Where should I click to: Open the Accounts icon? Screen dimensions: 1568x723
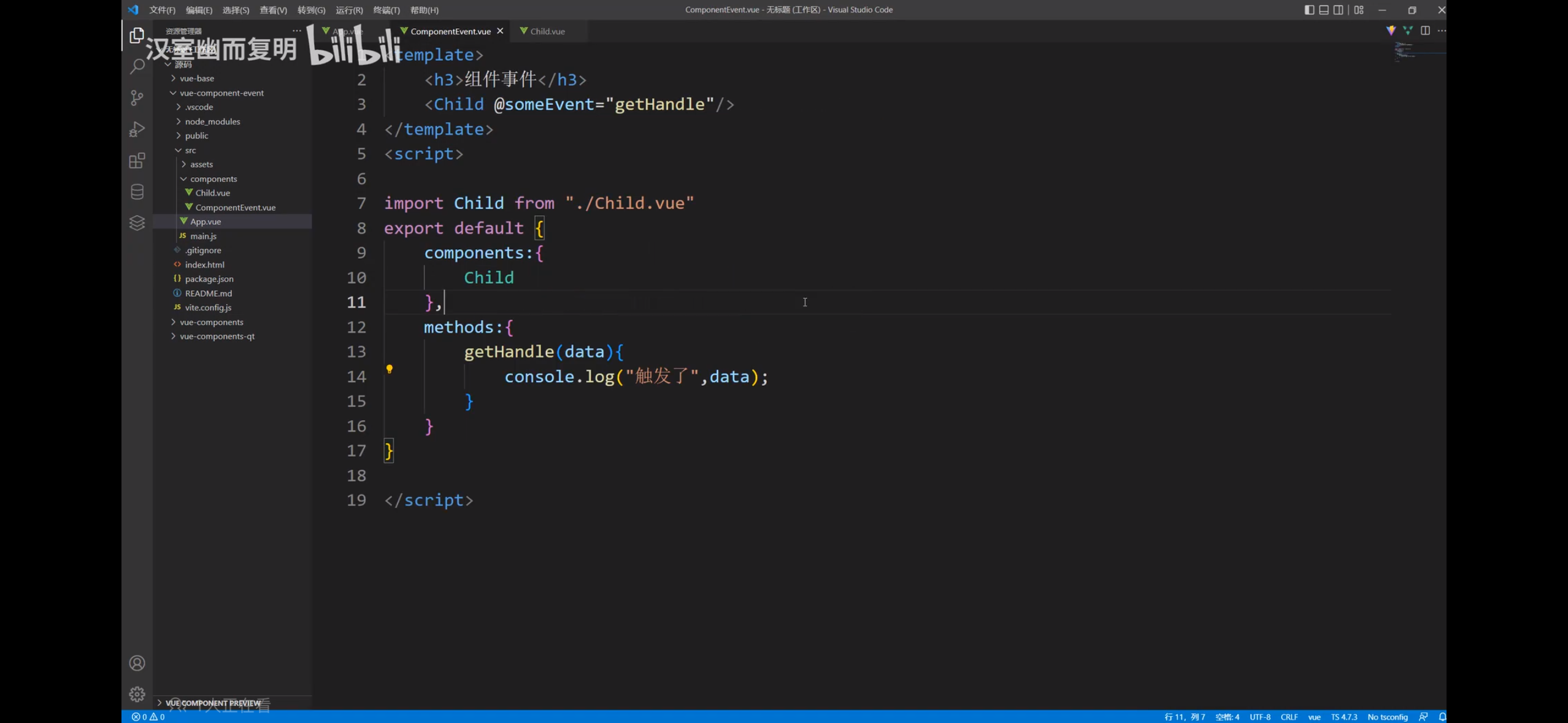[x=137, y=663]
